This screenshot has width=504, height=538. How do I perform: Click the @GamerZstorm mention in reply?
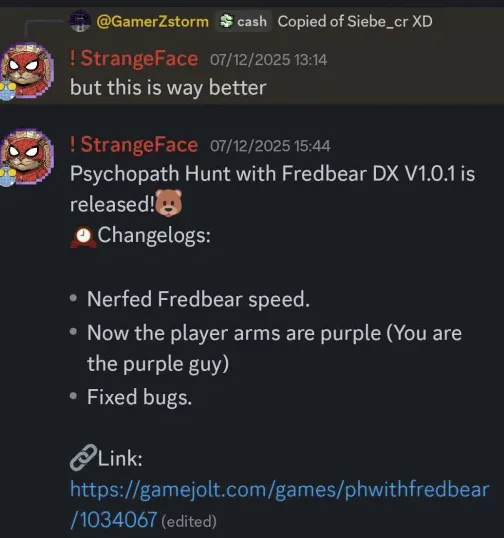click(x=153, y=22)
